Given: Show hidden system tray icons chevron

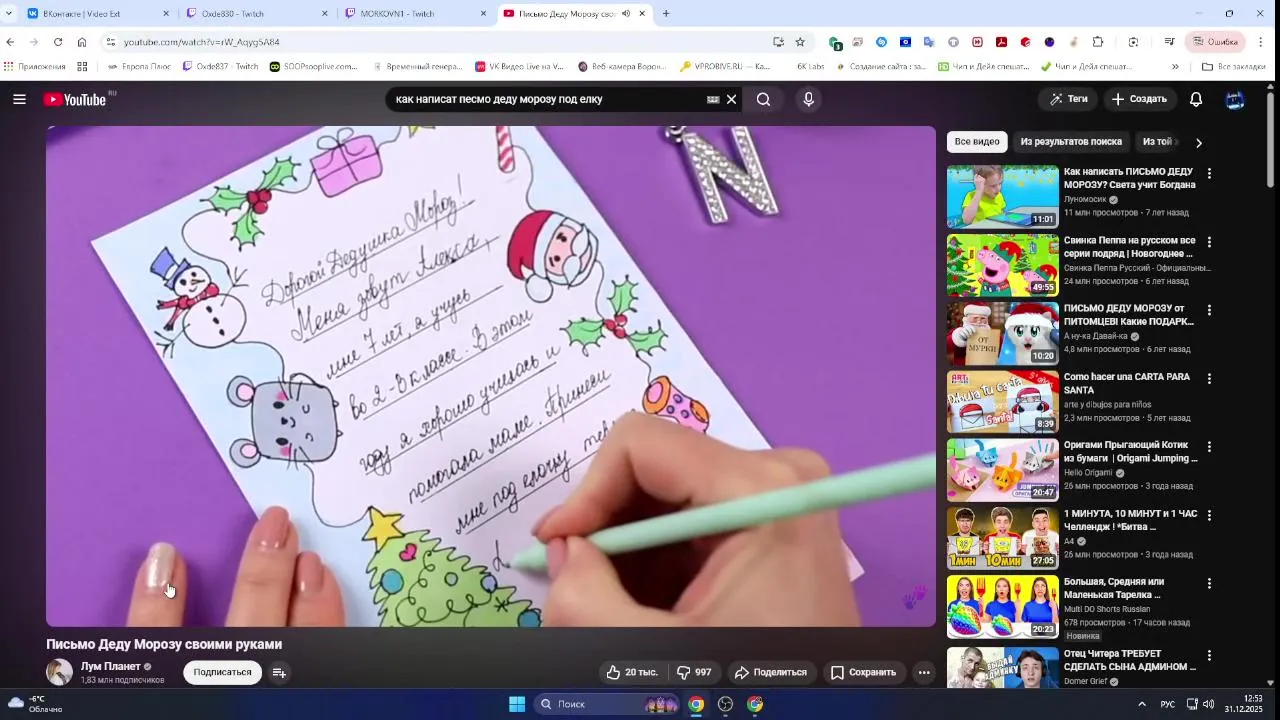Looking at the screenshot, I should (1142, 704).
